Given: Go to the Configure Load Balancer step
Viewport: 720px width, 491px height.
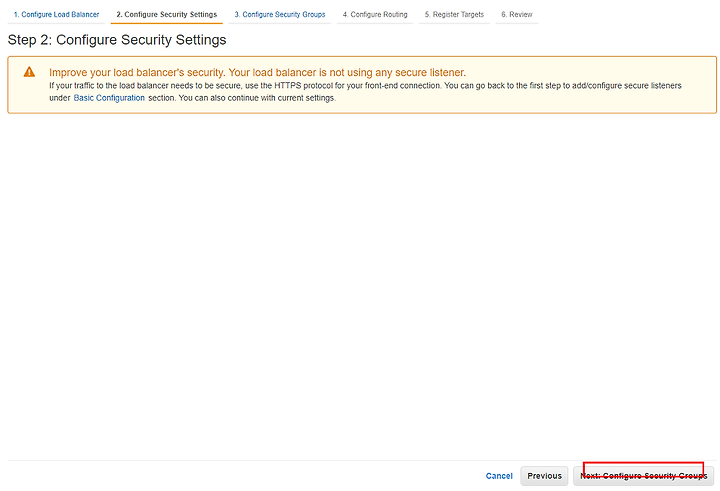Looking at the screenshot, I should coord(56,15).
